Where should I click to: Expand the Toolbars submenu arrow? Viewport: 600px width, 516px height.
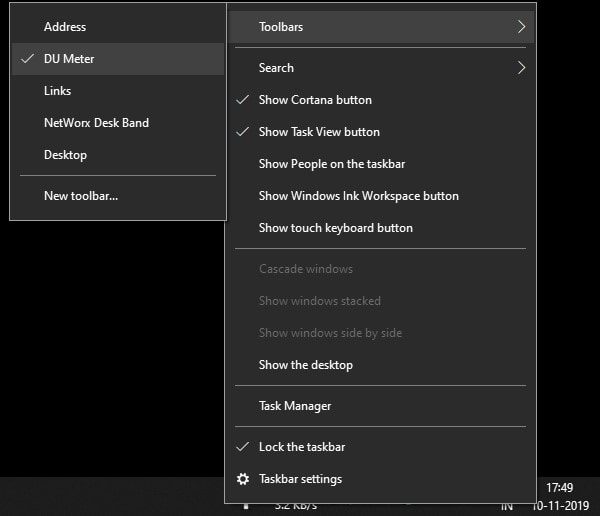tap(521, 27)
